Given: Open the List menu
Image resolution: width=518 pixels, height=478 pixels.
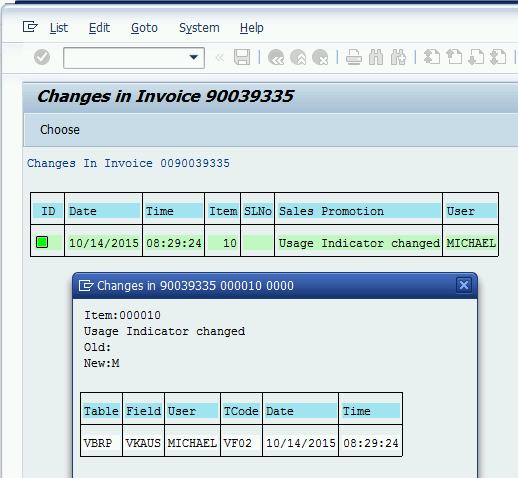Looking at the screenshot, I should click(59, 28).
